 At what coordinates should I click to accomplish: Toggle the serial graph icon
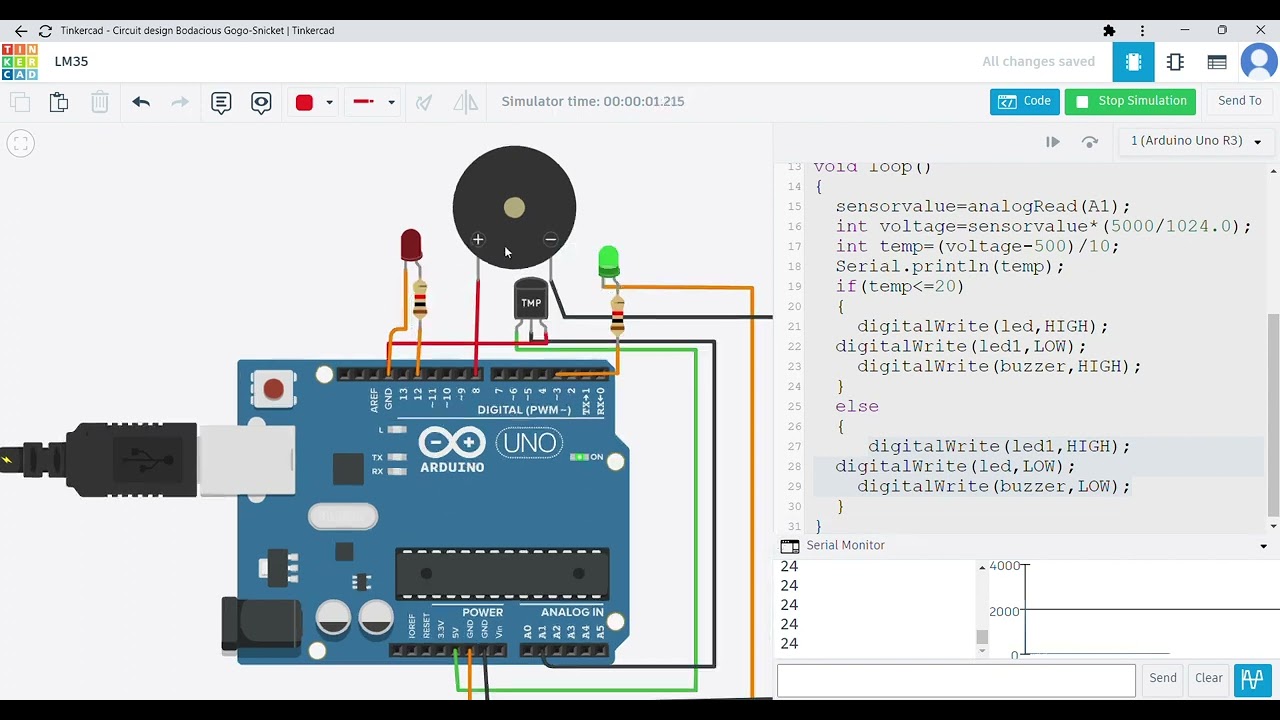[1252, 680]
